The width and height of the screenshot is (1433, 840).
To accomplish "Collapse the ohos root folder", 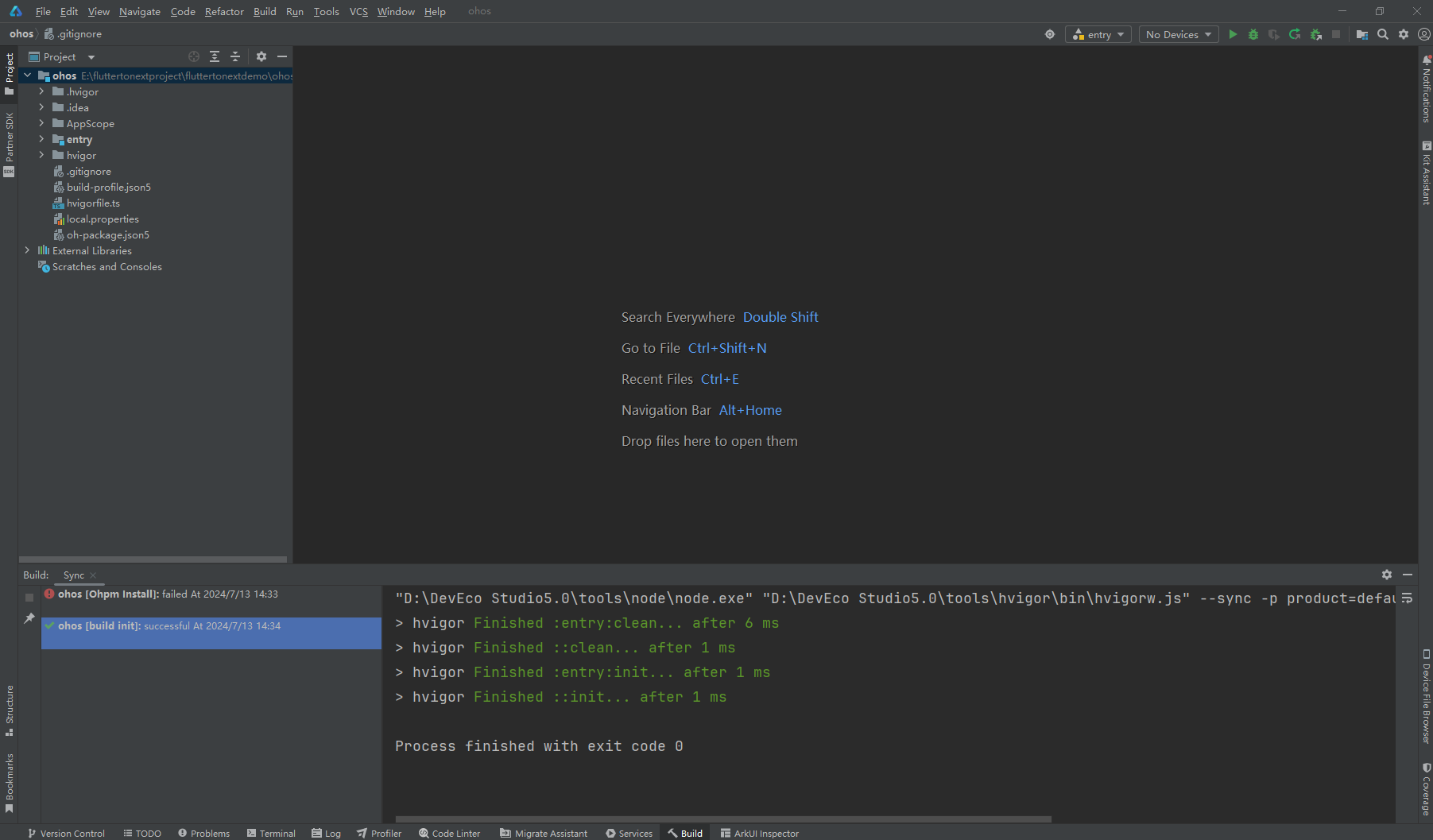I will click(28, 75).
